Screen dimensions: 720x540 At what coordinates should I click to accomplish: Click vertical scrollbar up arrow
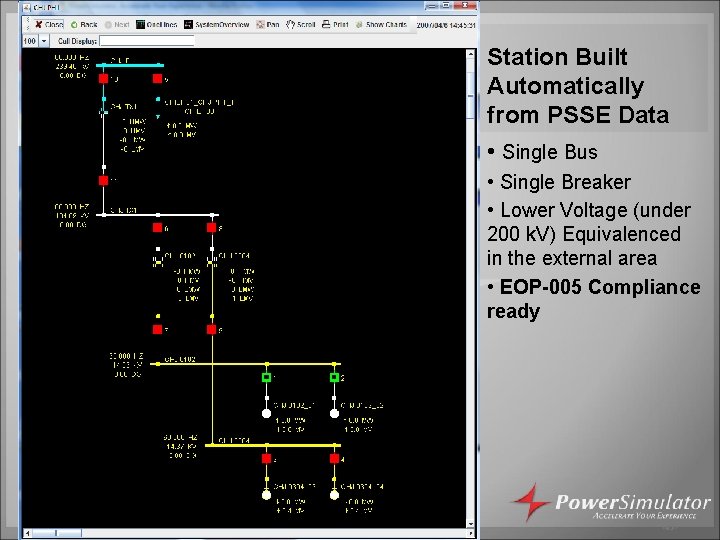tap(471, 54)
